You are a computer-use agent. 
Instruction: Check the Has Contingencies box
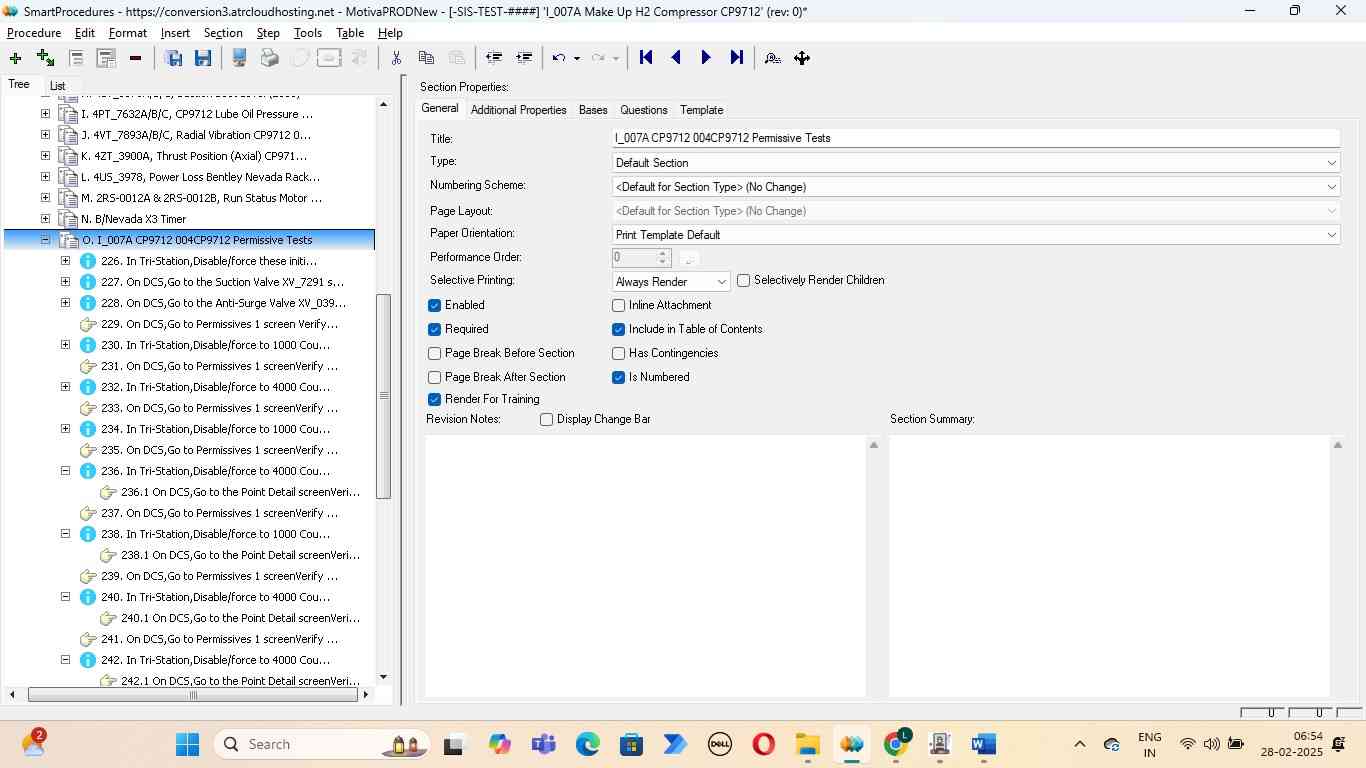(x=618, y=353)
